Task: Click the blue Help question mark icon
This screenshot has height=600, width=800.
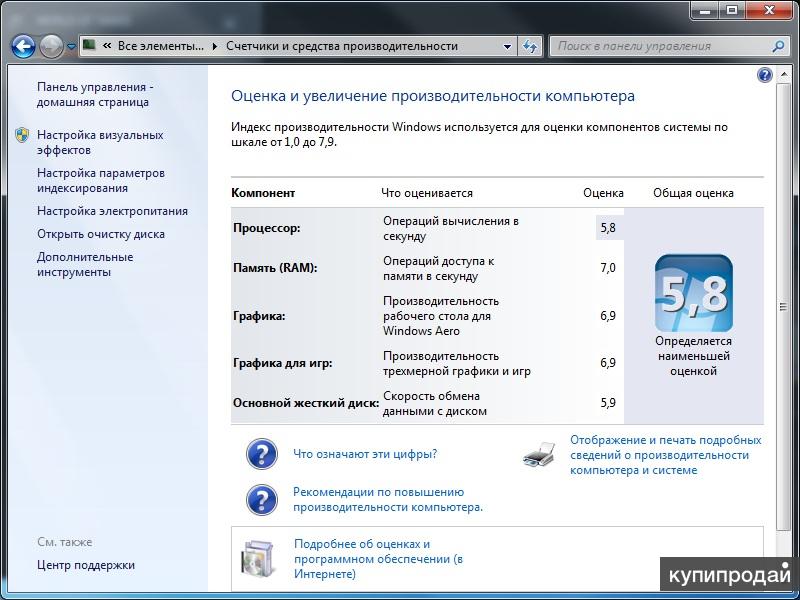Action: [765, 75]
